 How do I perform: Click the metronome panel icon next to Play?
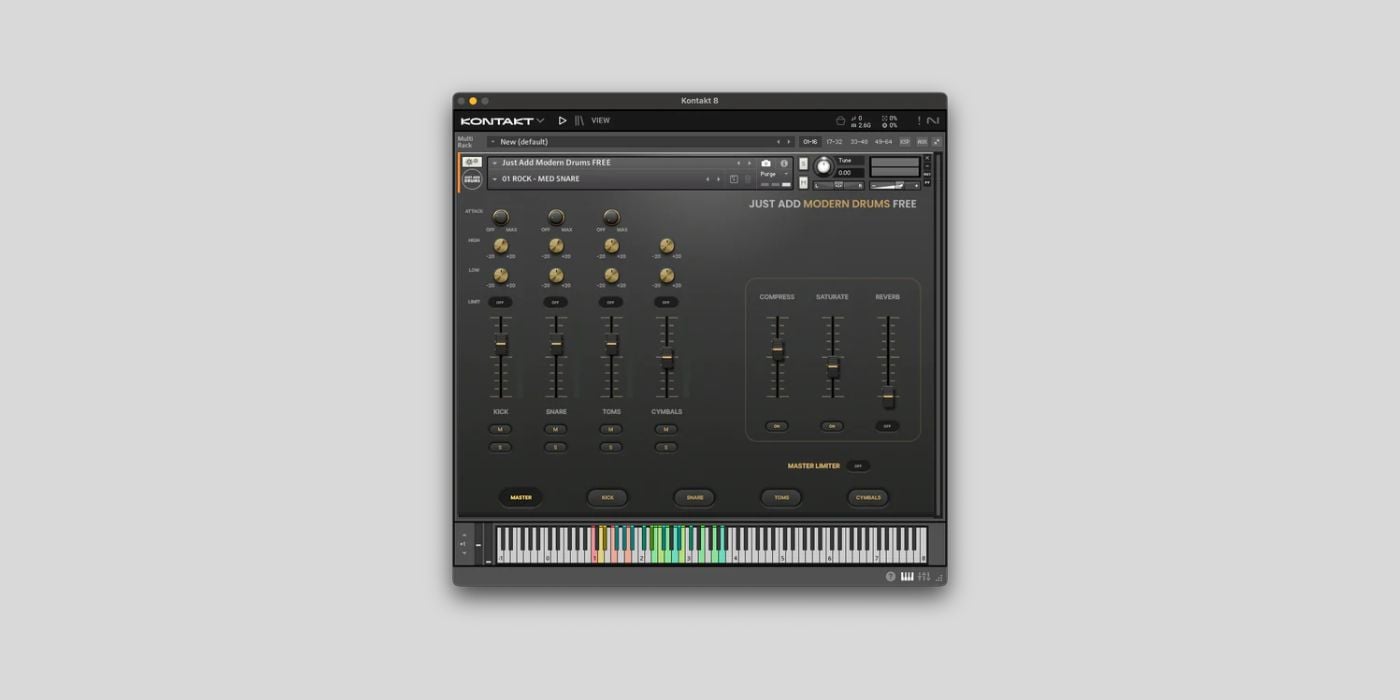(x=579, y=120)
